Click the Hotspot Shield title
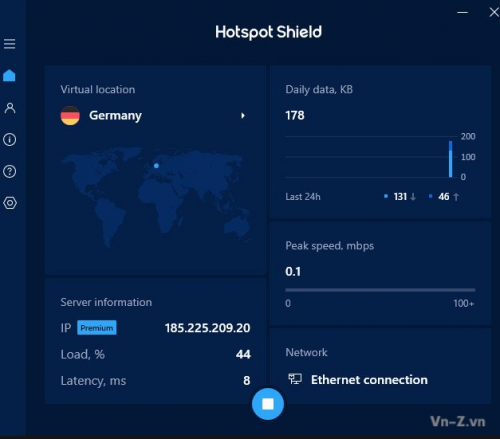The image size is (500, 439). [x=268, y=32]
